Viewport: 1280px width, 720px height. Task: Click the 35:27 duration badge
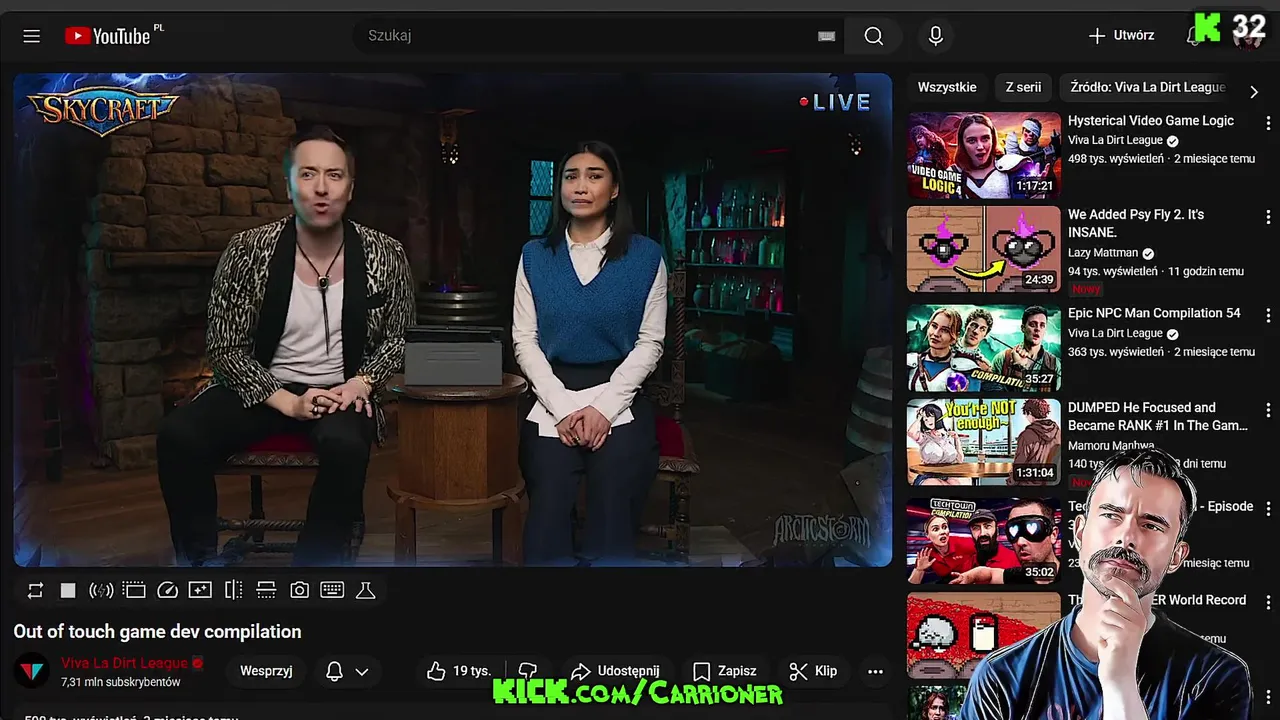(x=1039, y=379)
